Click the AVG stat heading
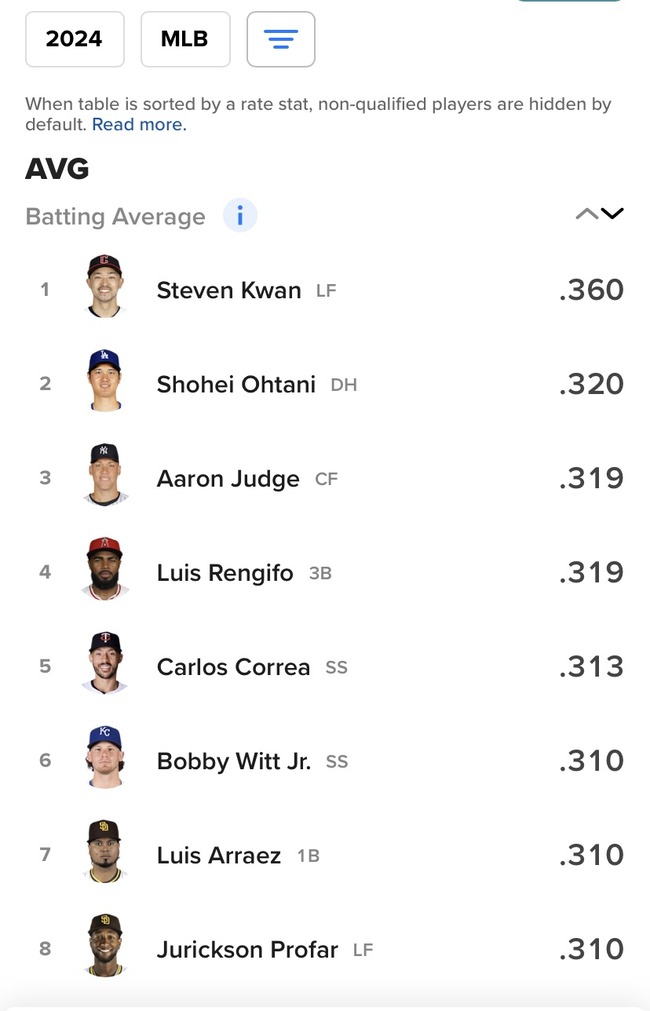This screenshot has width=650, height=1011. (x=57, y=169)
